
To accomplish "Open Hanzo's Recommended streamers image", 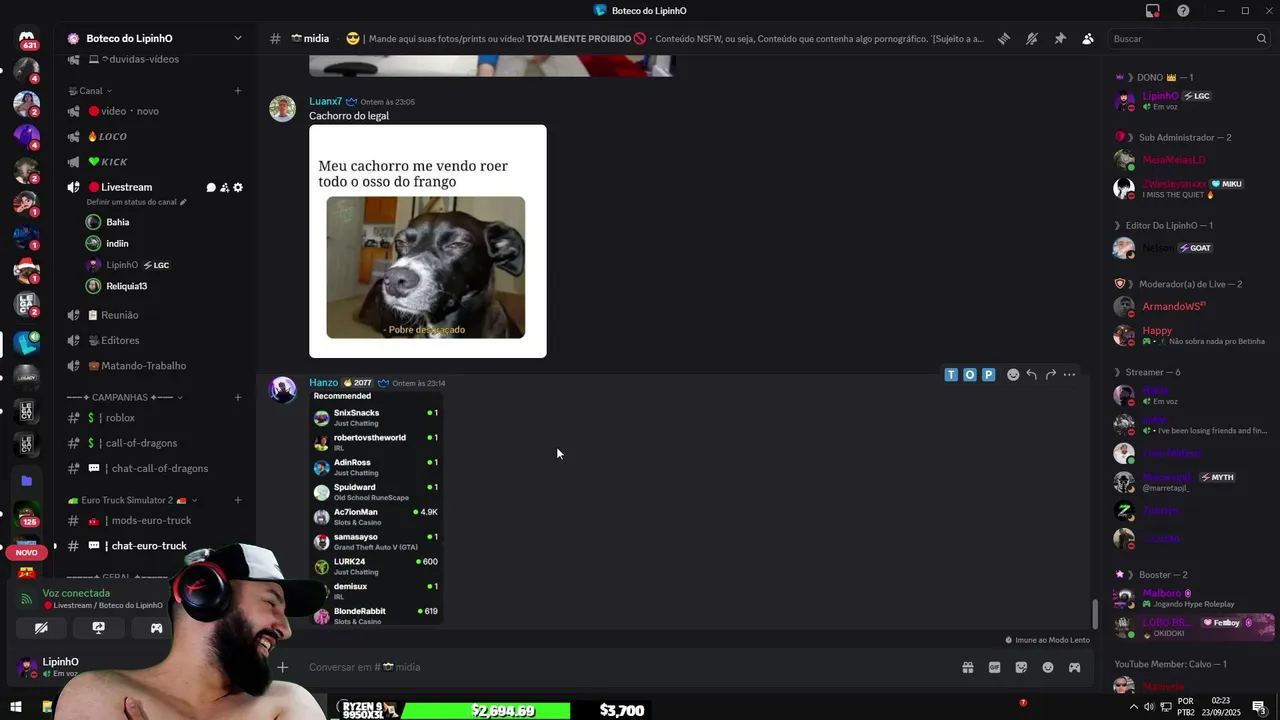I will coord(377,508).
